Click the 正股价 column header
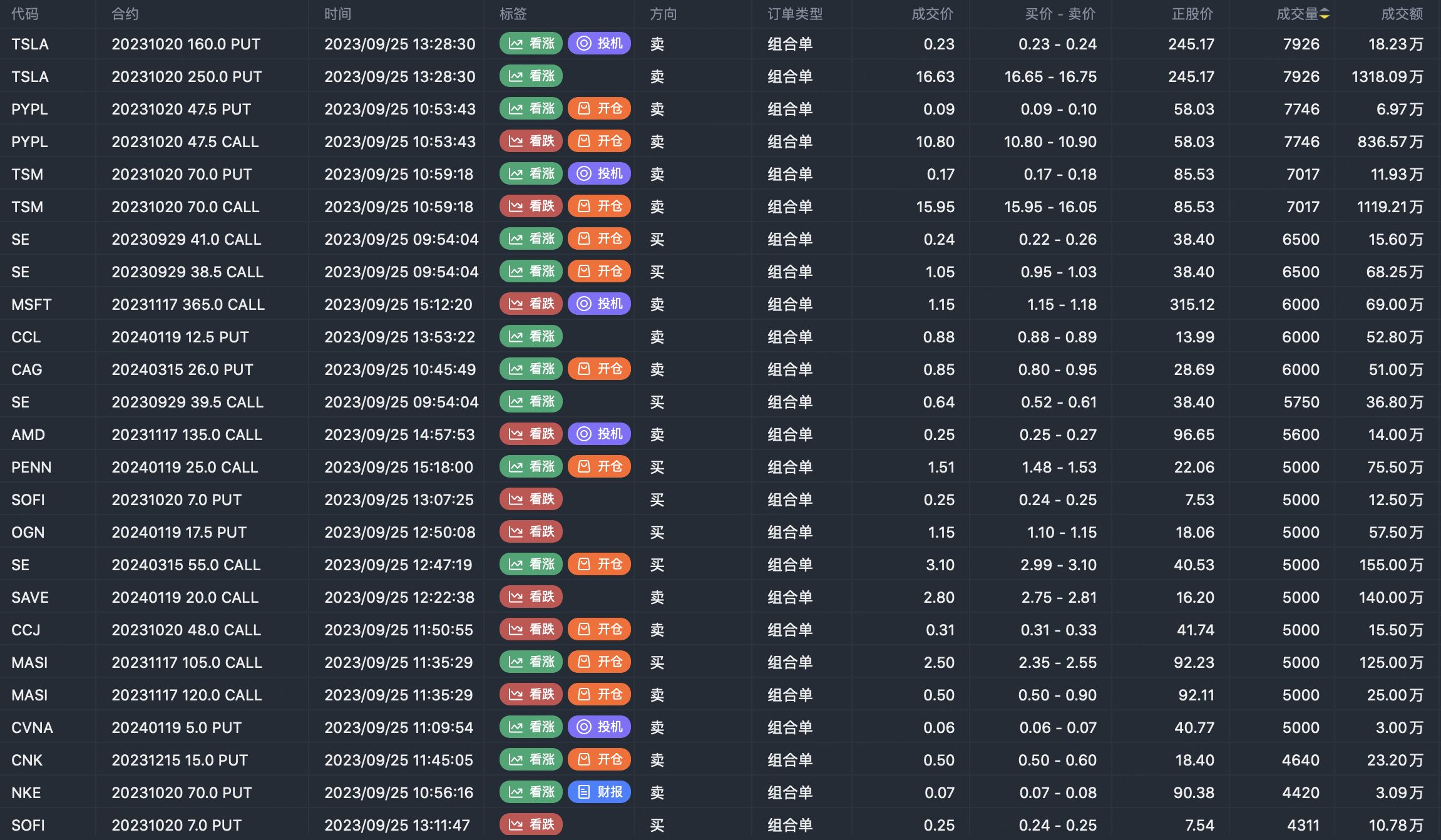 click(x=1192, y=14)
